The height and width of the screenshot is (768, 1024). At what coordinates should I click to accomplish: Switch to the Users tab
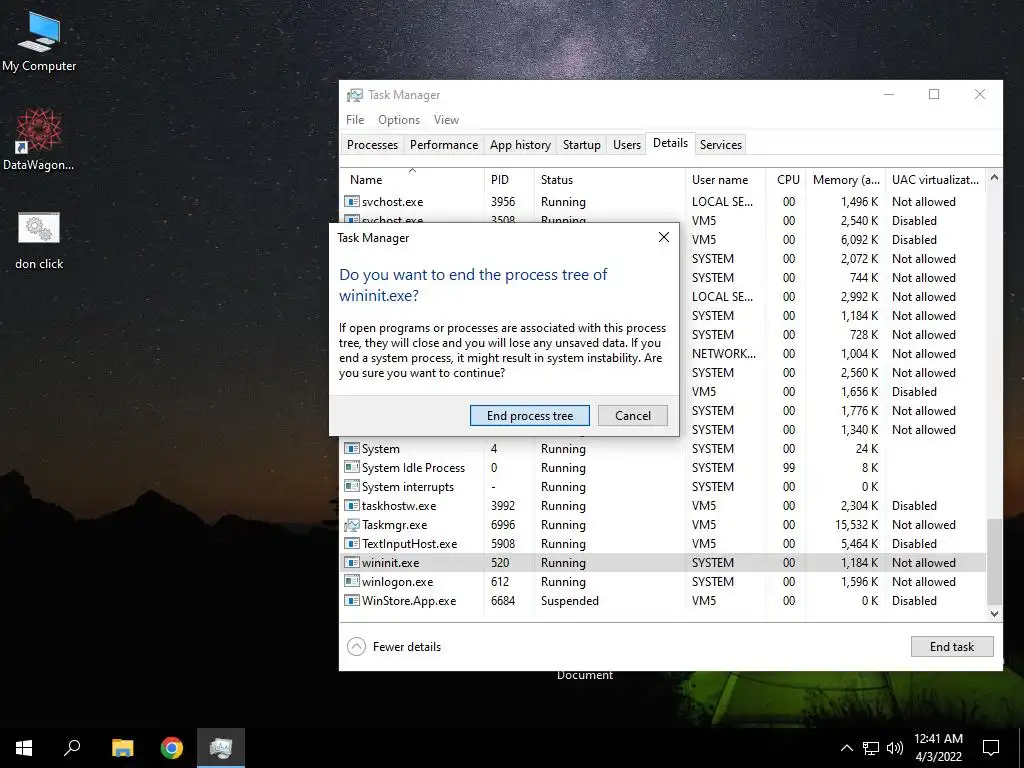point(627,145)
